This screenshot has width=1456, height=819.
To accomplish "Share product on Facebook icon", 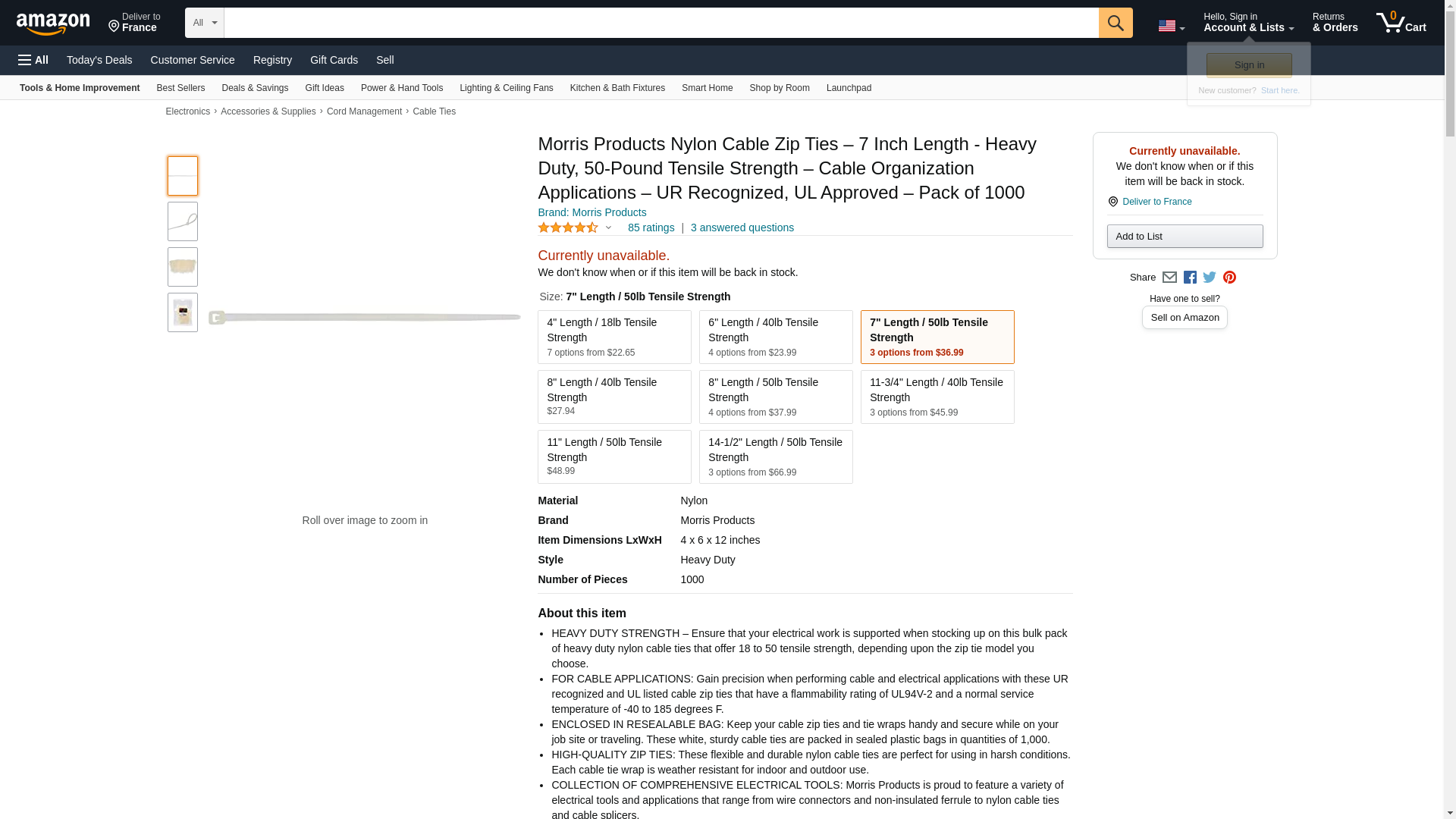I will pyautogui.click(x=1190, y=278).
